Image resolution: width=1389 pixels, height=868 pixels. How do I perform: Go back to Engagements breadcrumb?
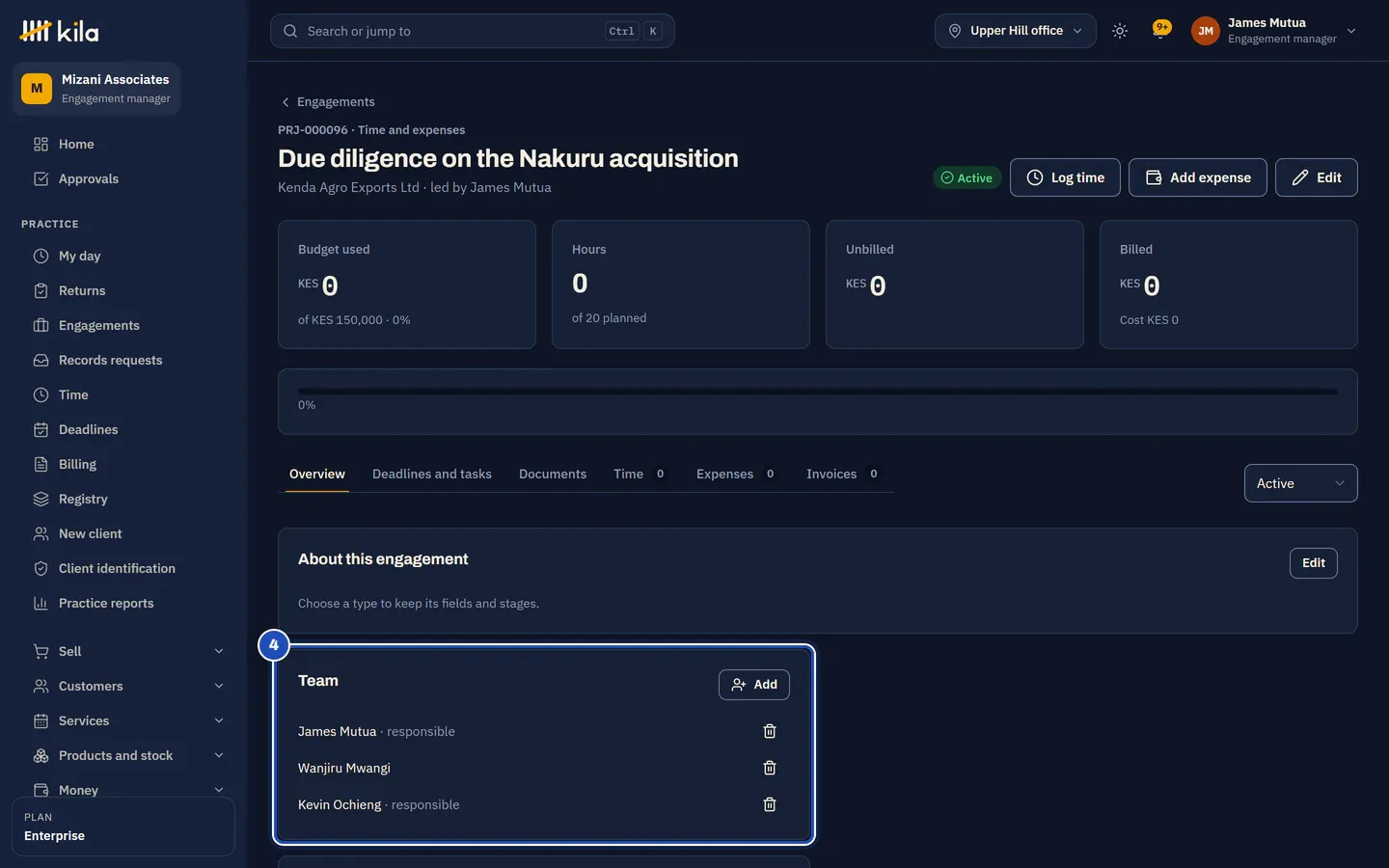(x=327, y=101)
